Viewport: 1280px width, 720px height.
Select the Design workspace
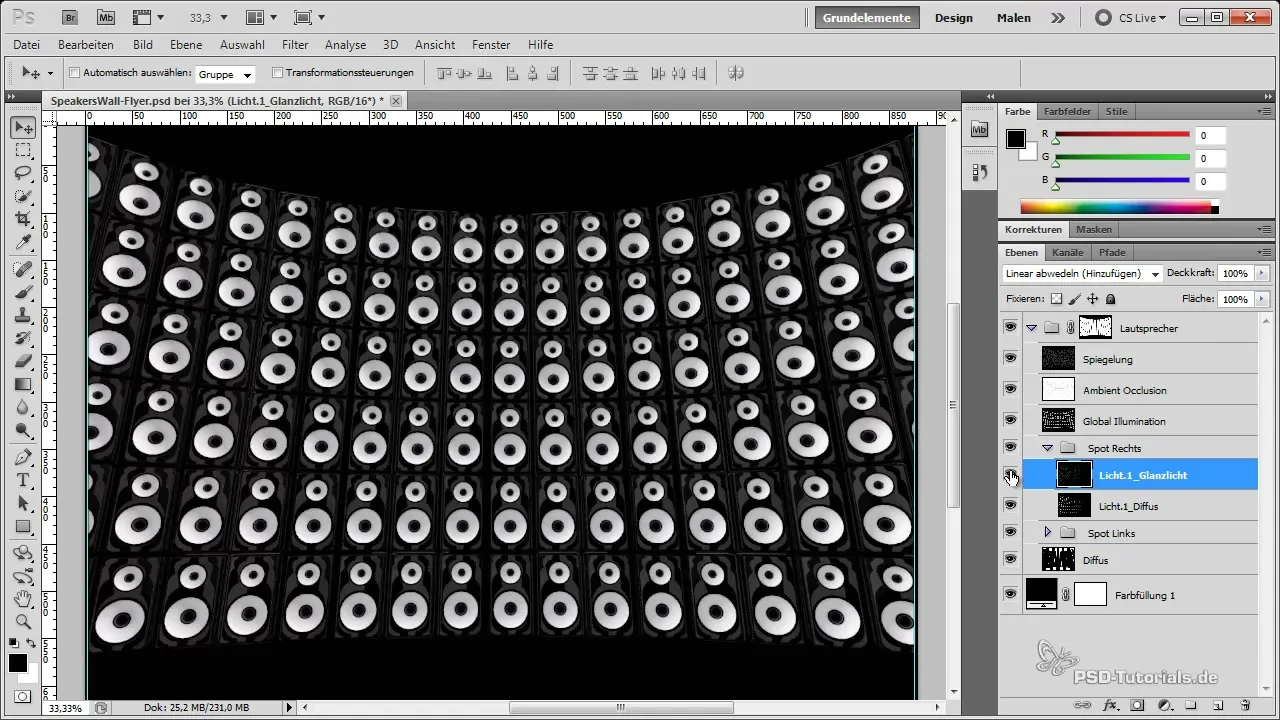click(x=954, y=17)
